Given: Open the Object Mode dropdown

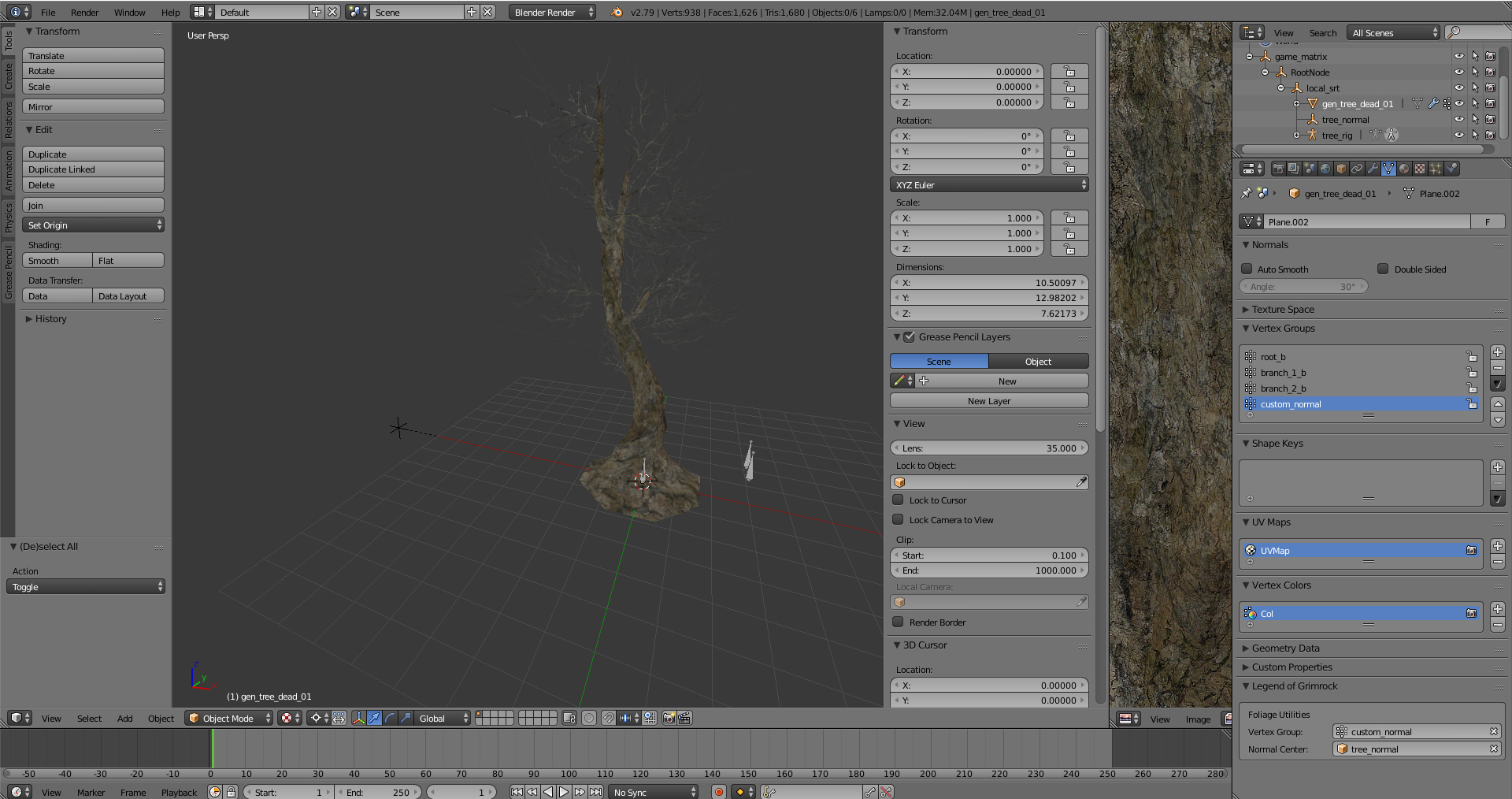Looking at the screenshot, I should (229, 718).
